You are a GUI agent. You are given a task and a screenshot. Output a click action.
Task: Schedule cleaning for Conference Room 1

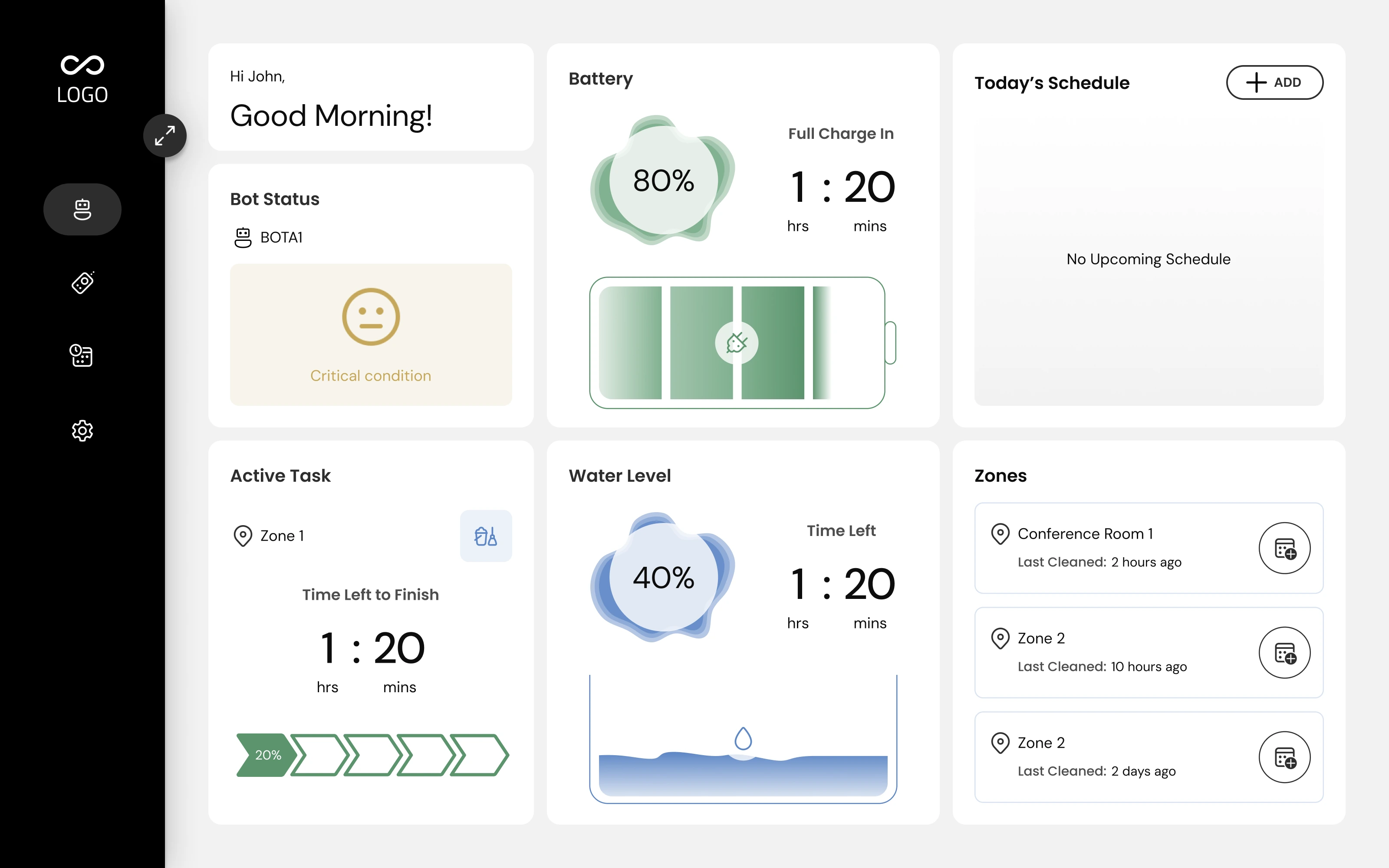[x=1284, y=548]
